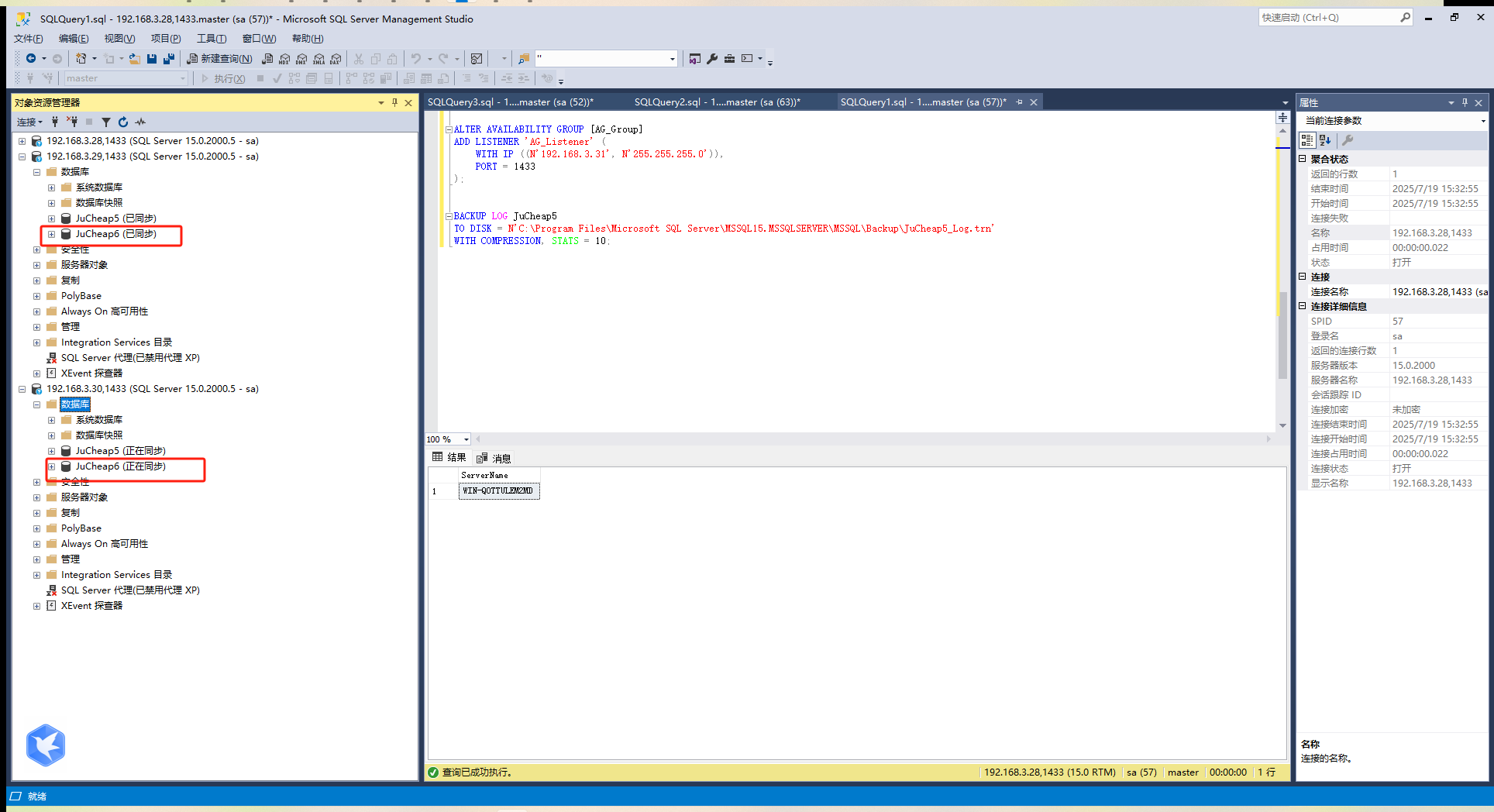Viewport: 1494px width, 812px height.
Task: Save the current query with the disk icon
Action: [152, 58]
